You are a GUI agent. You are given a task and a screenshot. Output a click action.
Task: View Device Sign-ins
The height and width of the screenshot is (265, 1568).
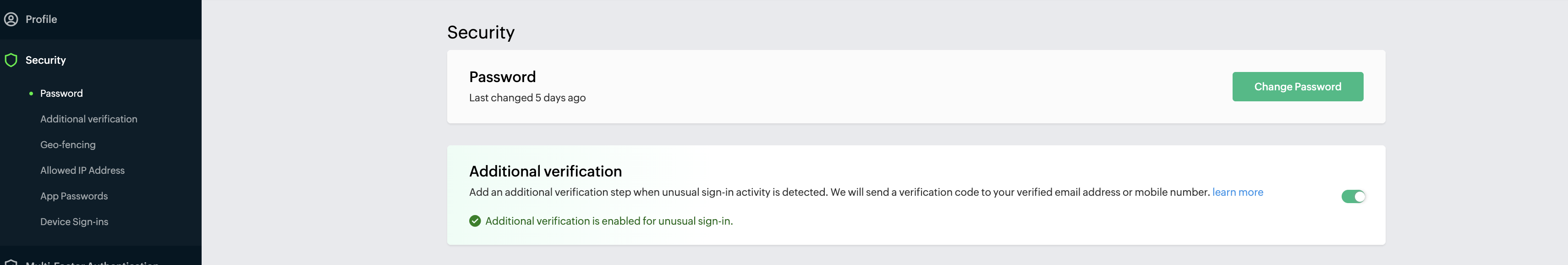coord(74,222)
